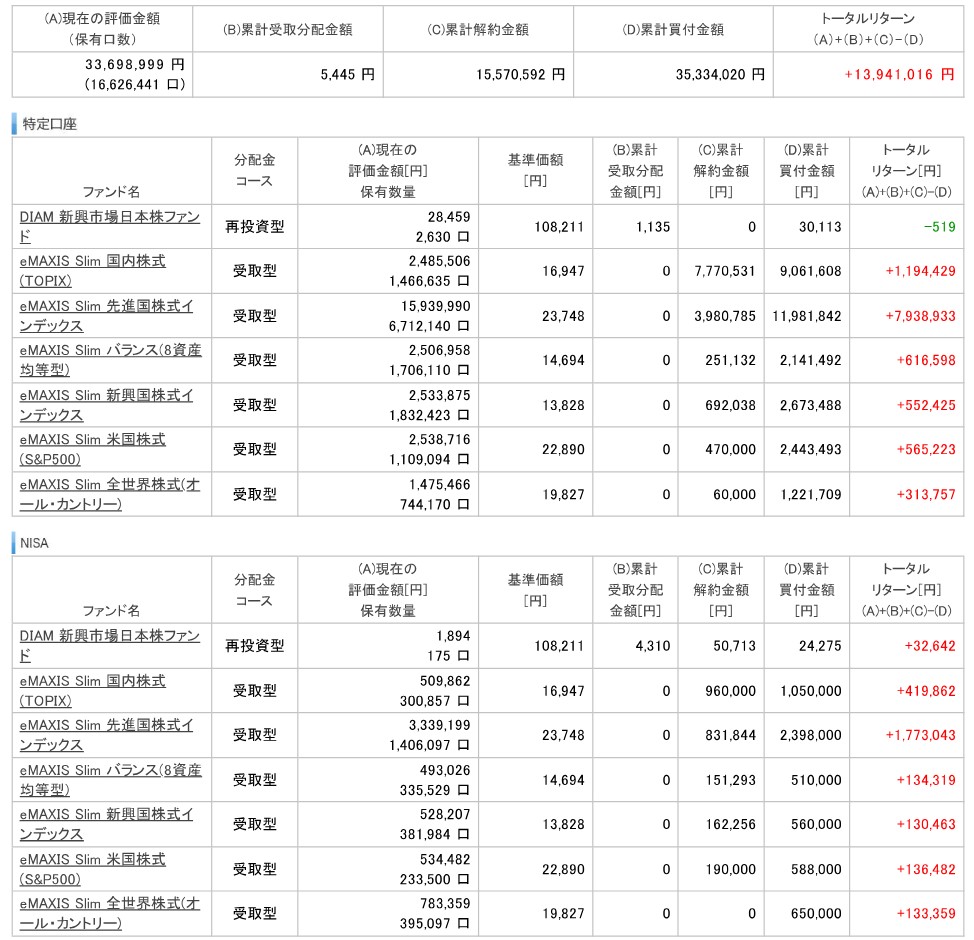
Task: Open eMAXIS Slim 新興国株式インデックス link in NISA table
Action: pos(106,824)
